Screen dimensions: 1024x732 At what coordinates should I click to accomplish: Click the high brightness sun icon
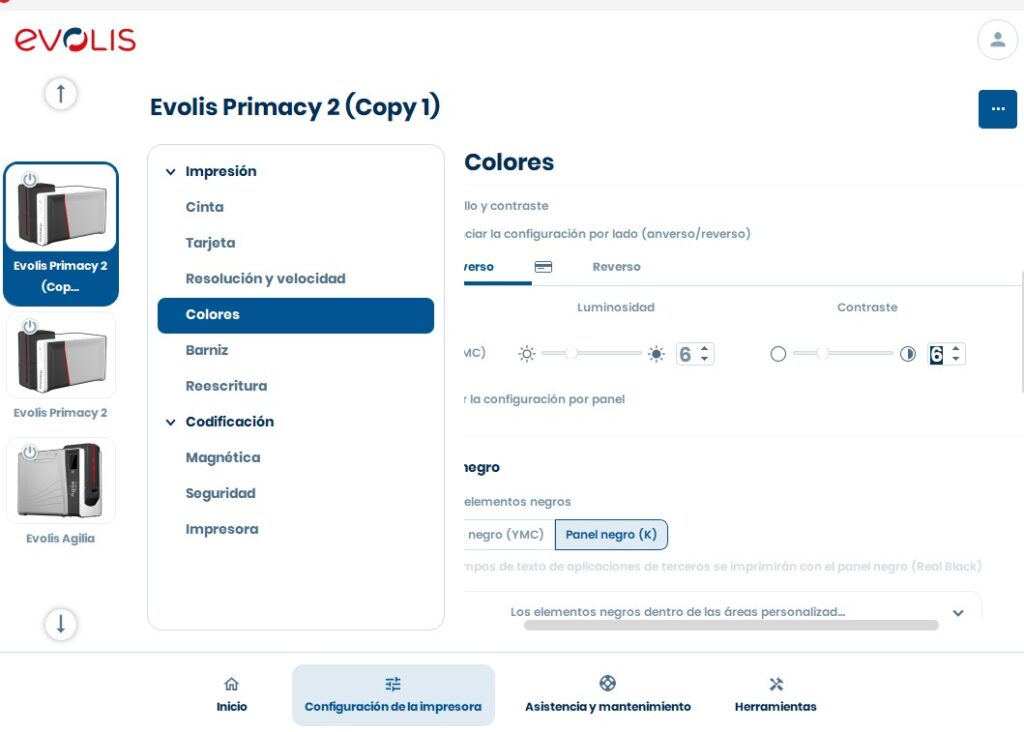click(656, 354)
